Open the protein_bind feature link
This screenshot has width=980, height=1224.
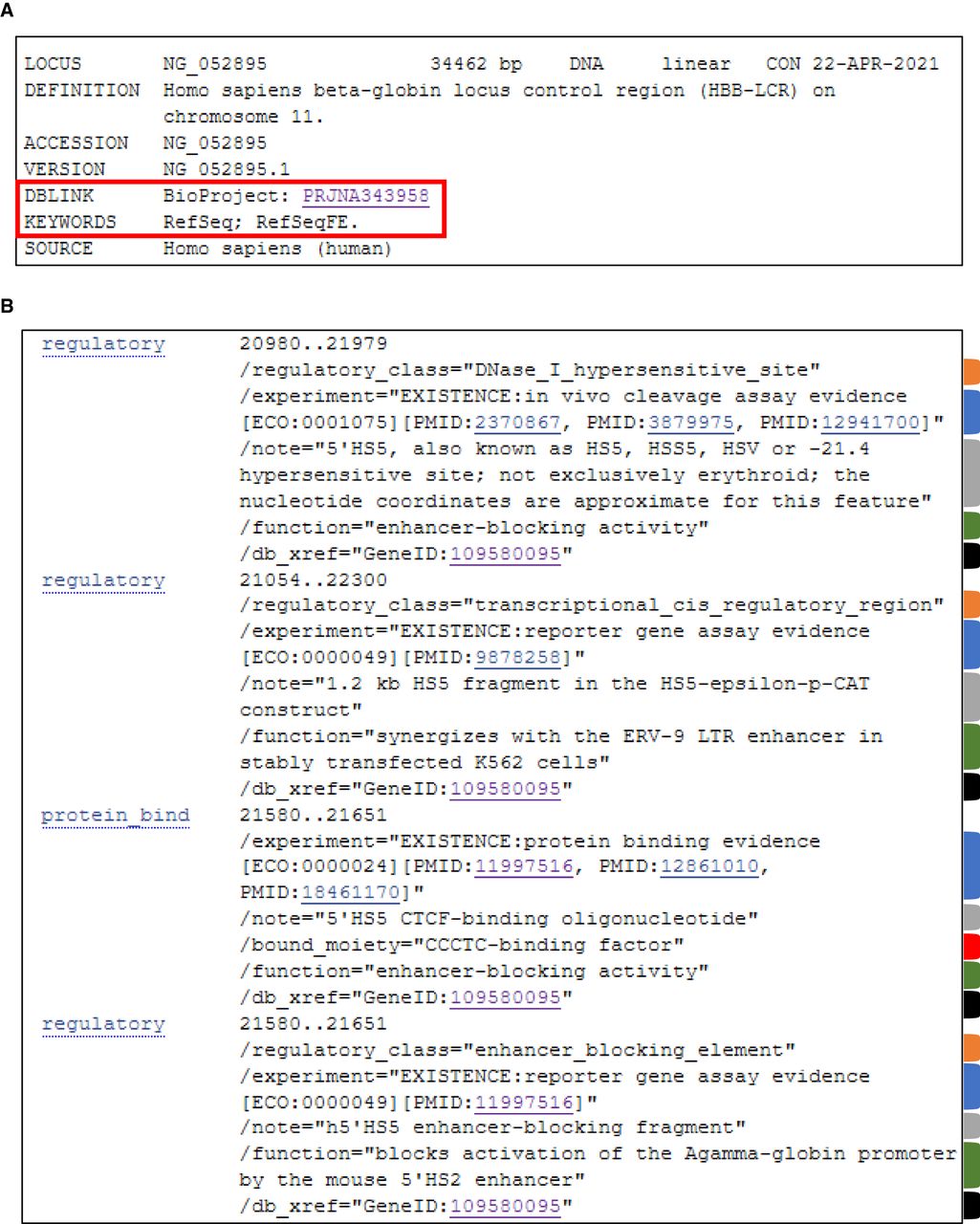click(116, 816)
